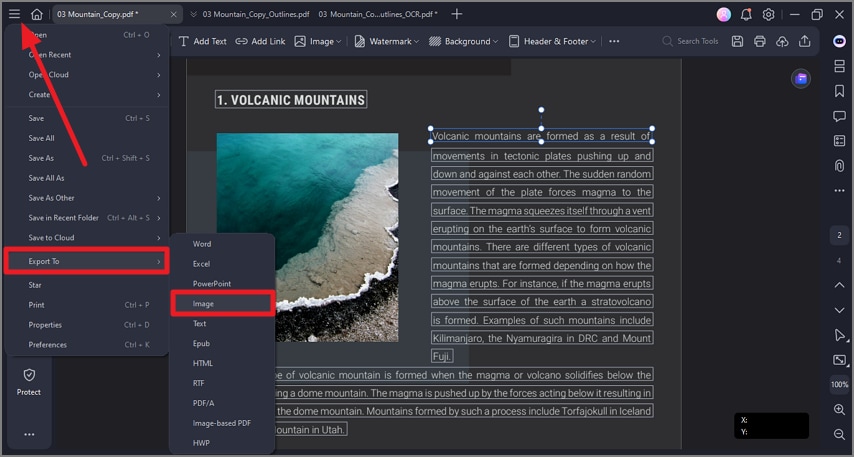Image resolution: width=854 pixels, height=457 pixels.
Task: Export to Epub format
Action: (x=222, y=344)
